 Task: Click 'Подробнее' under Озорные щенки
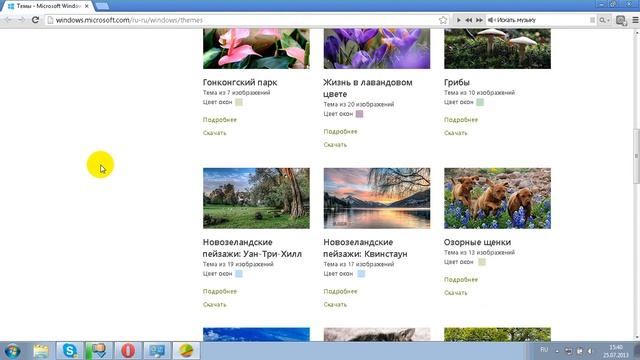click(x=461, y=280)
